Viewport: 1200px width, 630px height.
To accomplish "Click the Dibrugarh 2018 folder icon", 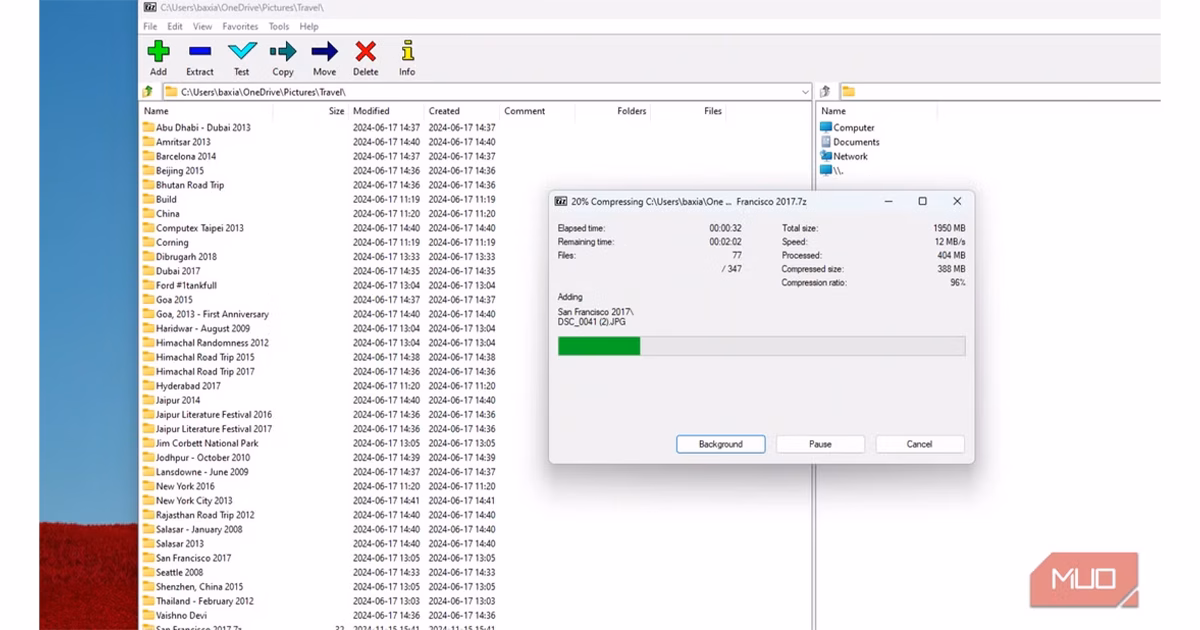I will [148, 256].
